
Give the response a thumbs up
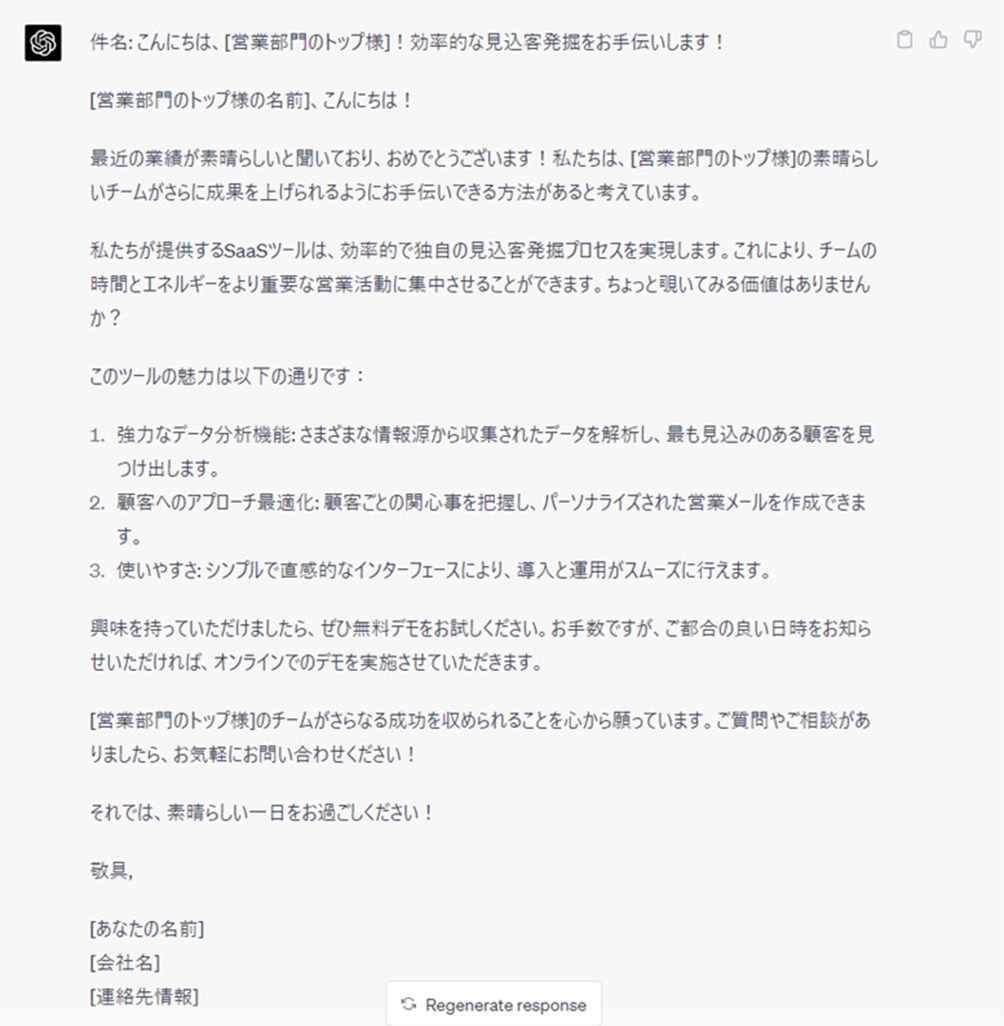[939, 40]
